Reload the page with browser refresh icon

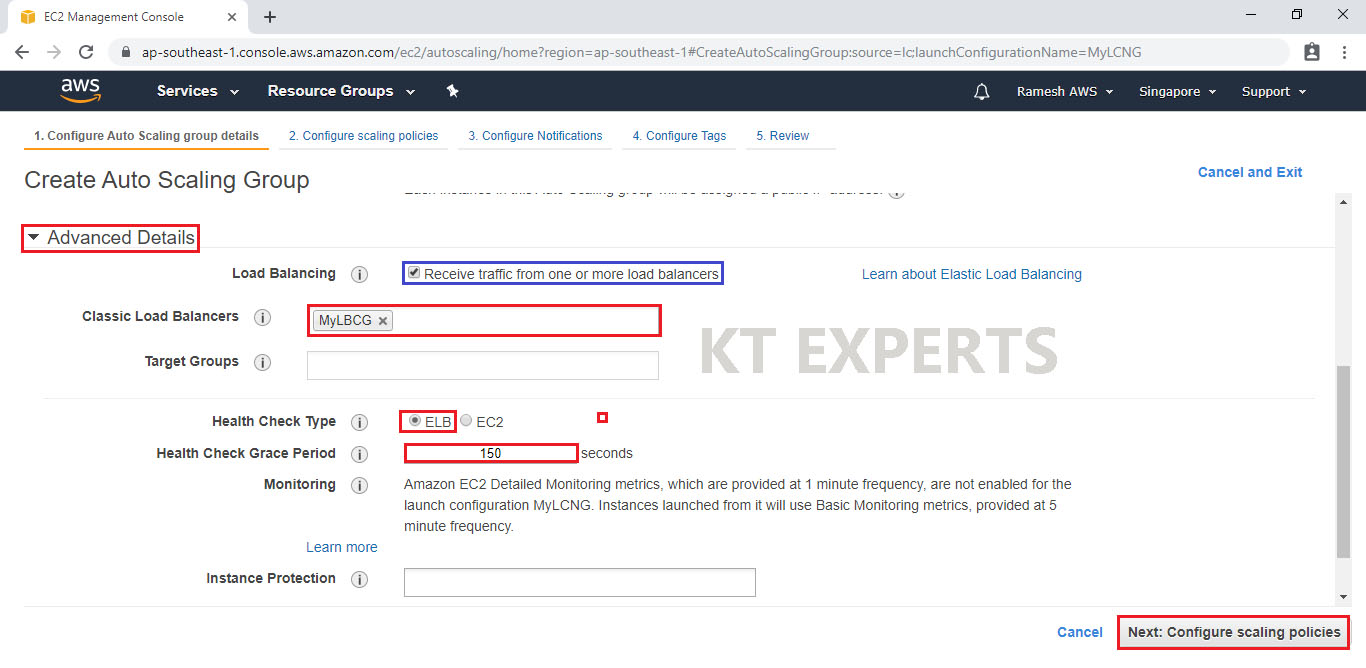point(86,52)
